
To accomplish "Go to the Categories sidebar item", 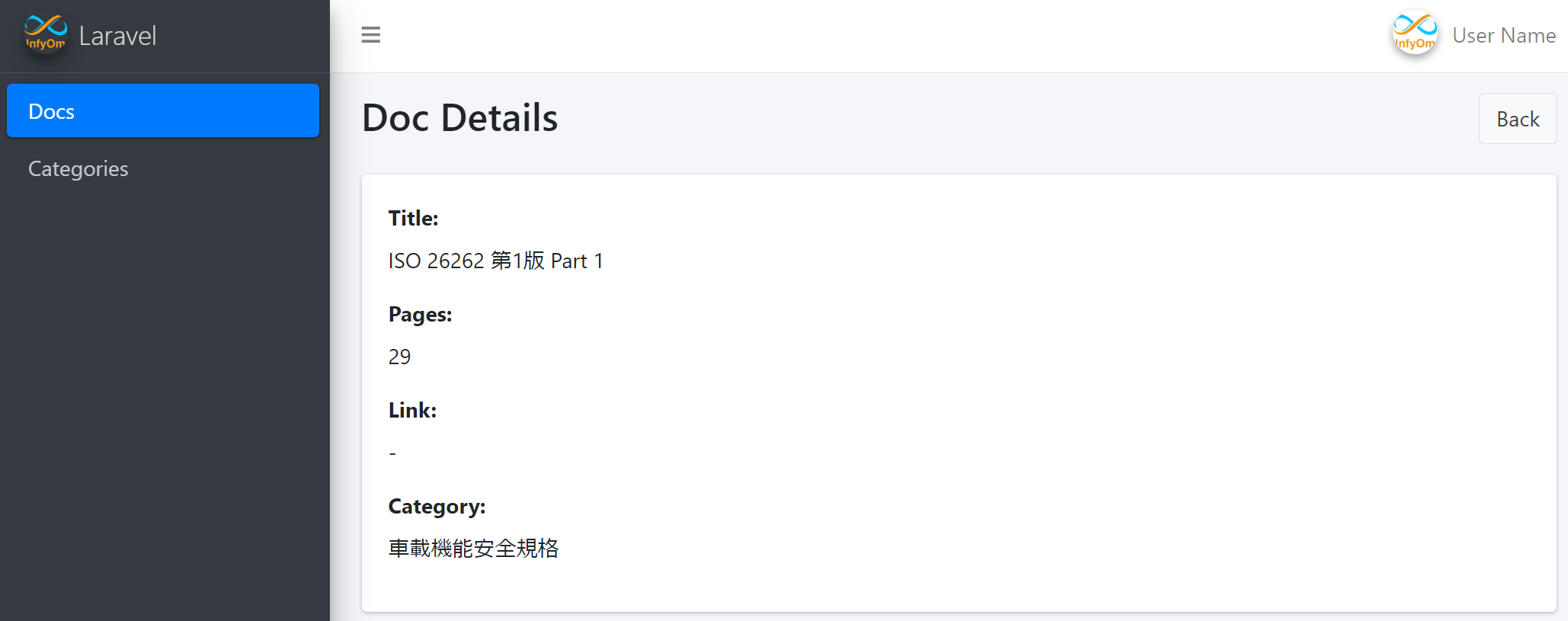I will 78,168.
